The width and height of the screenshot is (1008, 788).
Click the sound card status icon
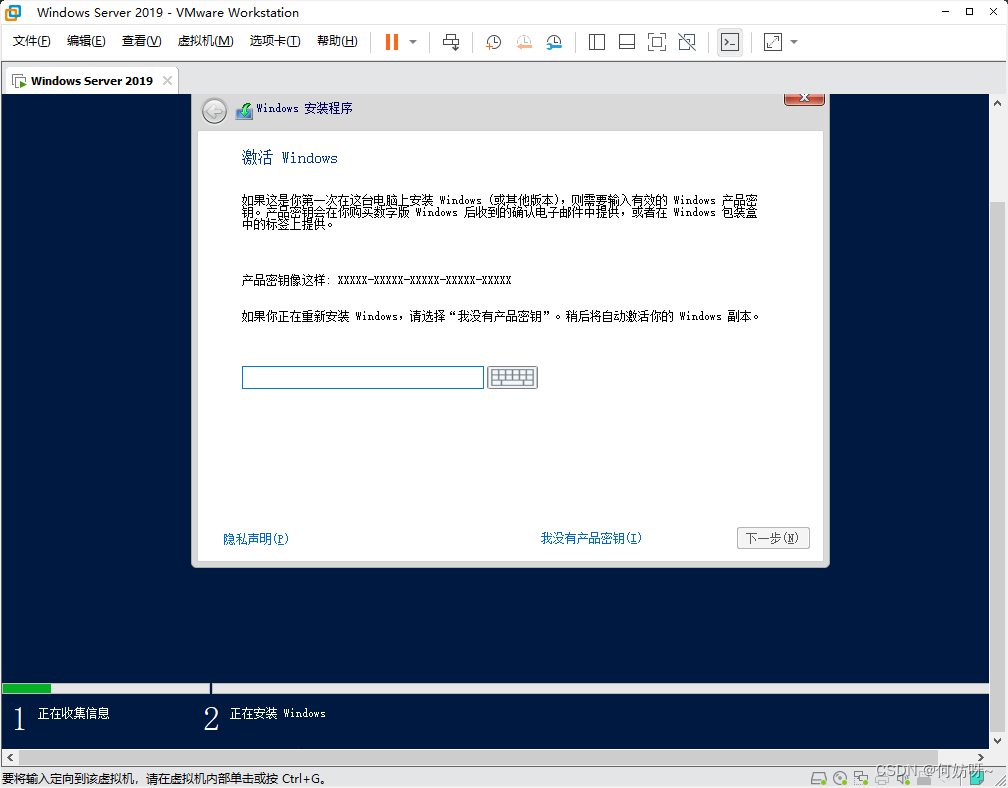(x=903, y=779)
